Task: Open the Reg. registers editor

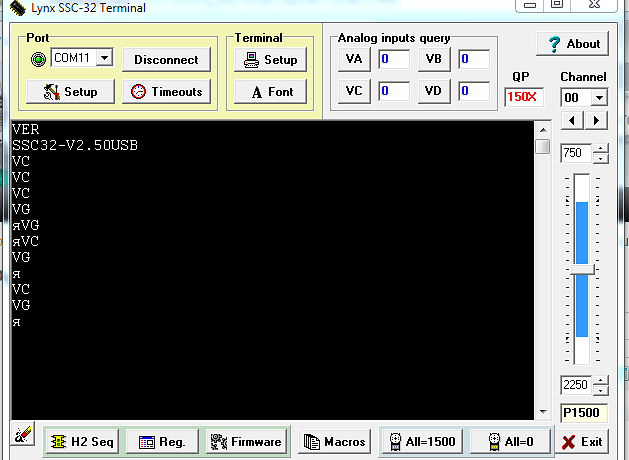Action: 162,442
